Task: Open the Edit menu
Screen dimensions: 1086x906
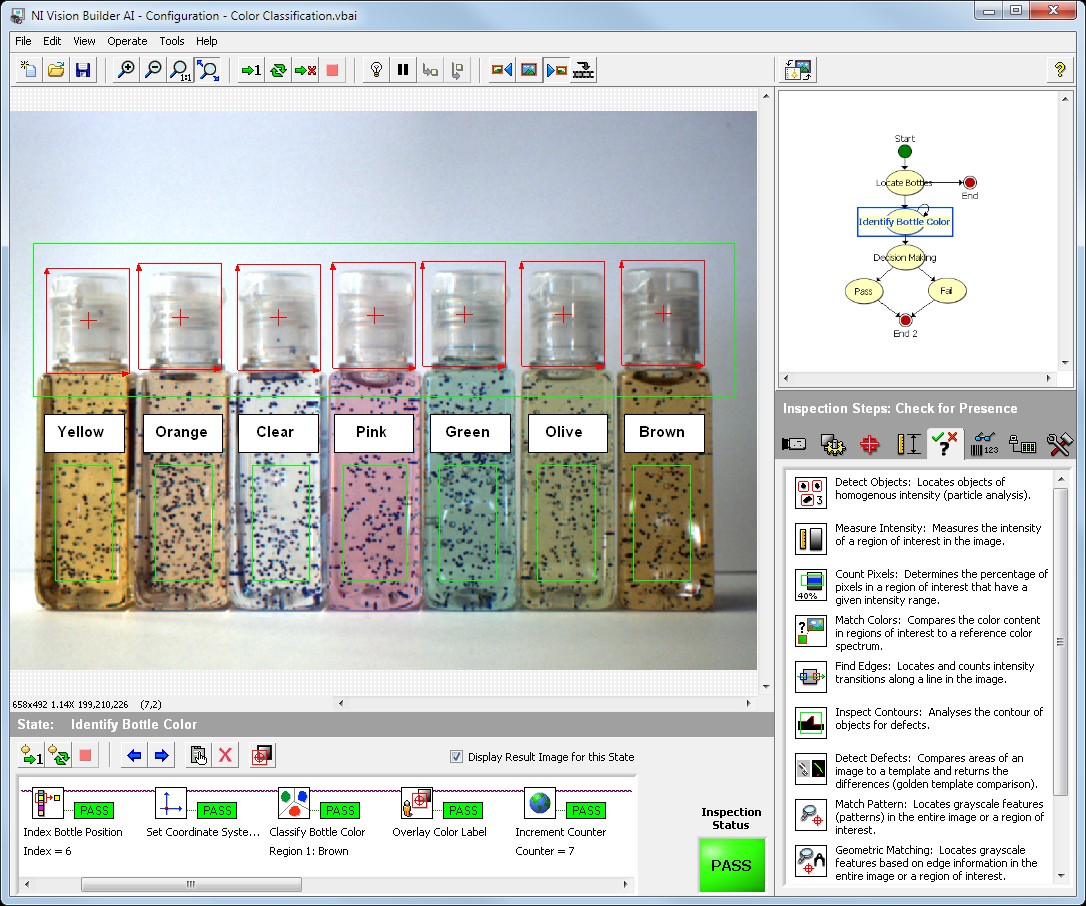Action: point(52,41)
